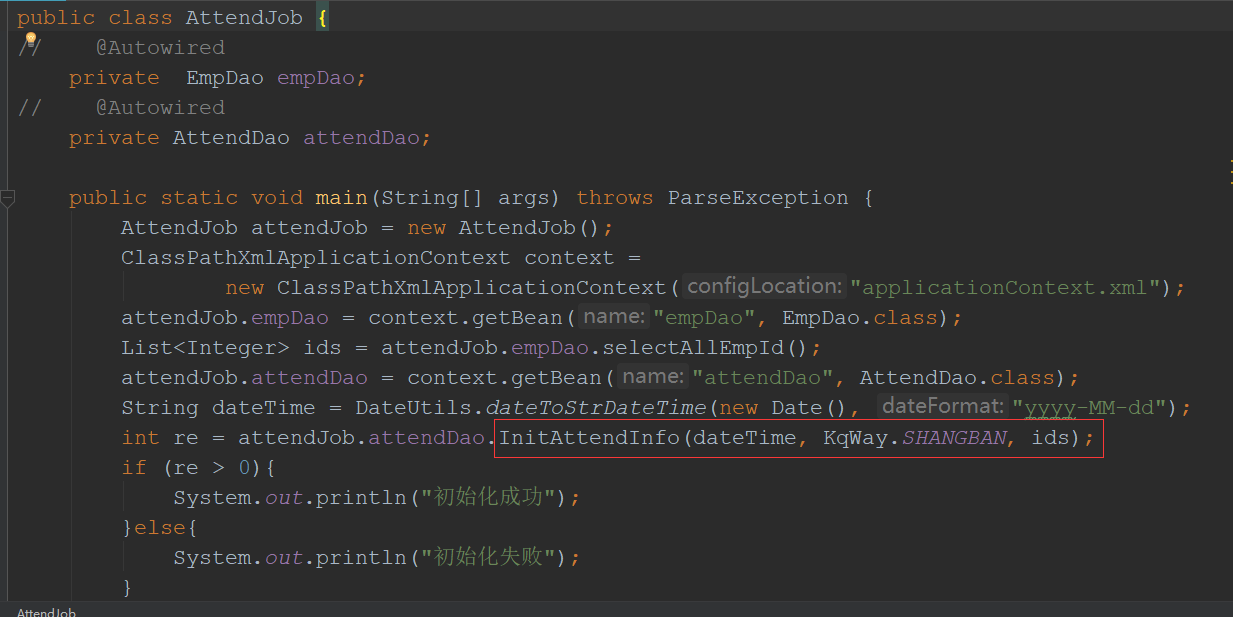1233x617 pixels.
Task: Click the SHANGBAN enum constant
Action: [954, 438]
